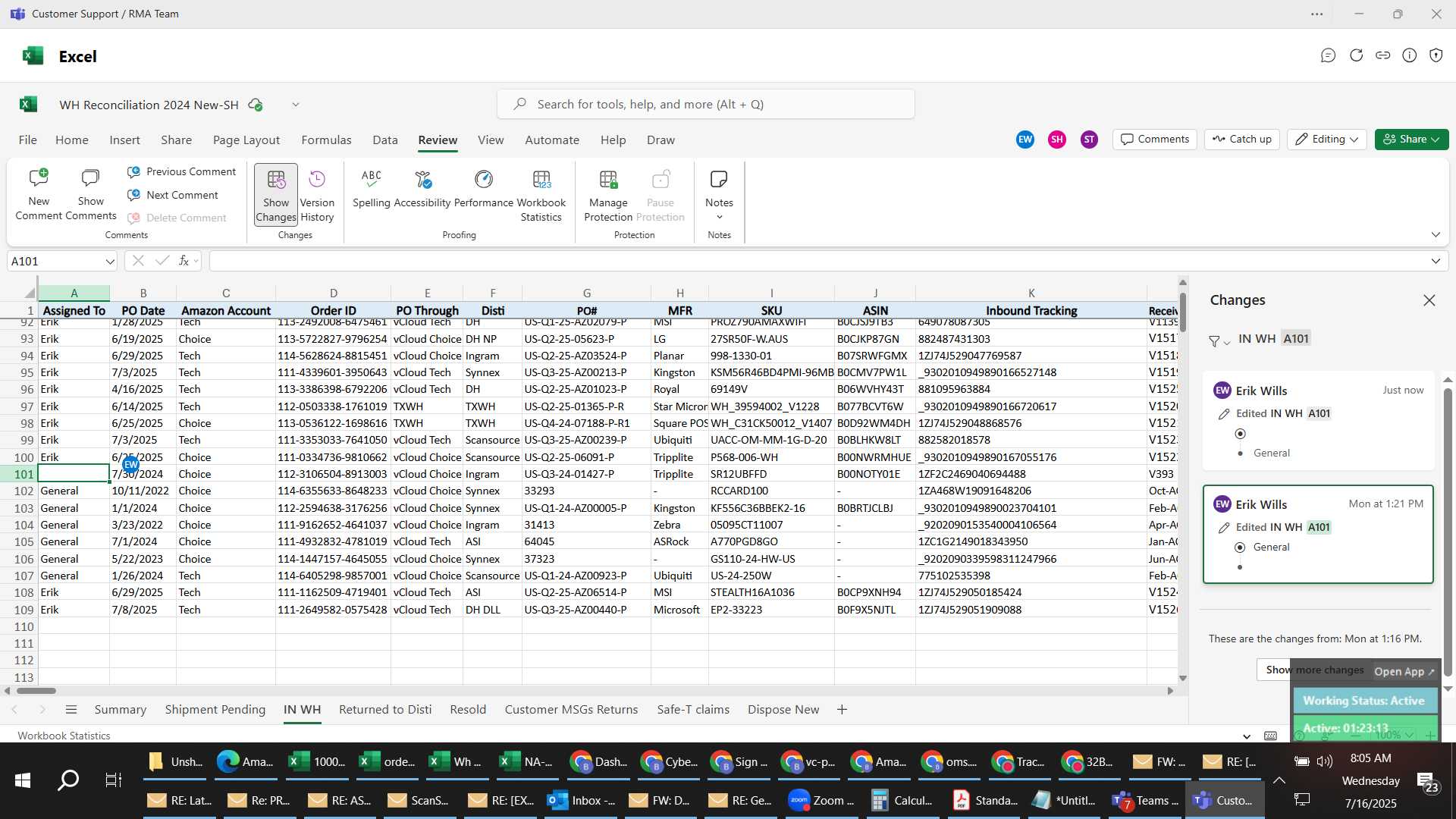Open Workbook Statistics in ribbon

pyautogui.click(x=541, y=195)
